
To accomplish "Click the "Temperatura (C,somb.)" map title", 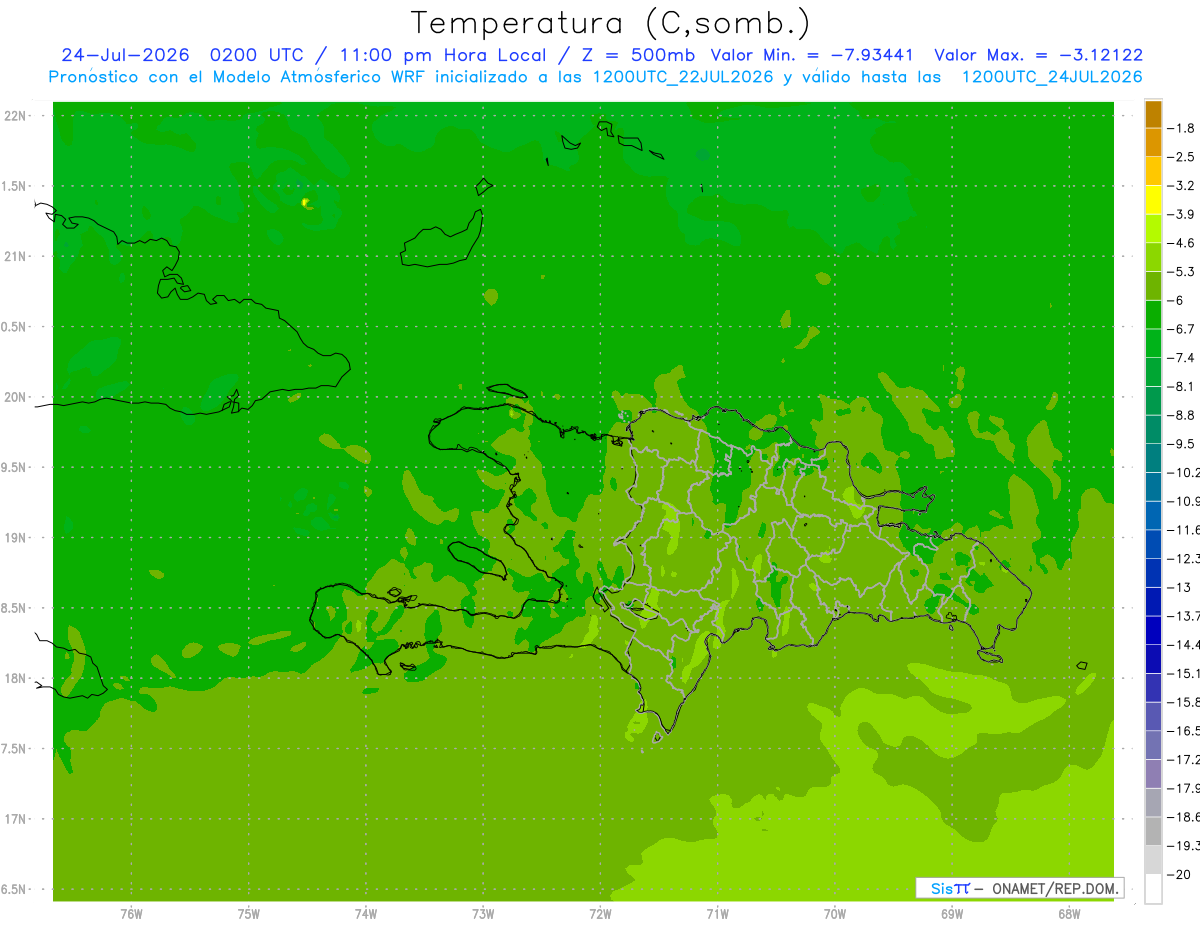I will (x=611, y=23).
